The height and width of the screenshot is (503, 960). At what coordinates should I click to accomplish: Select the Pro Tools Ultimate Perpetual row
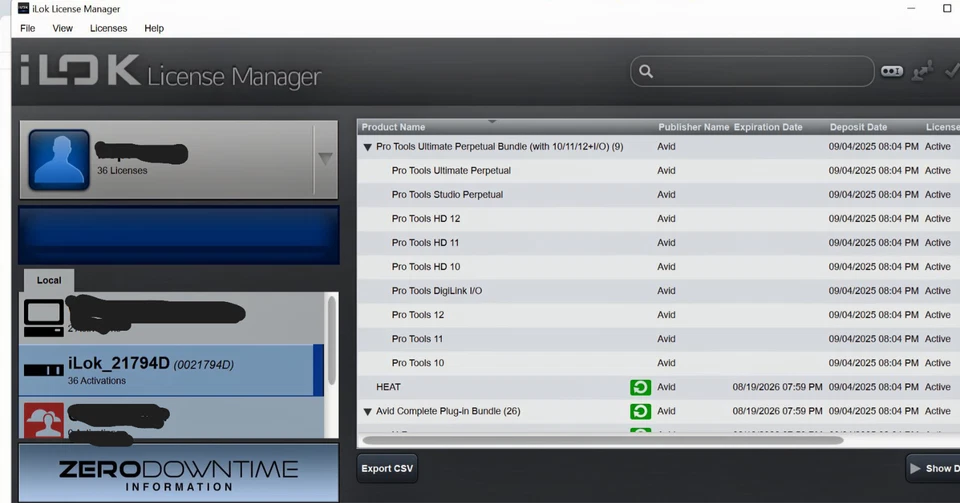click(x=658, y=171)
